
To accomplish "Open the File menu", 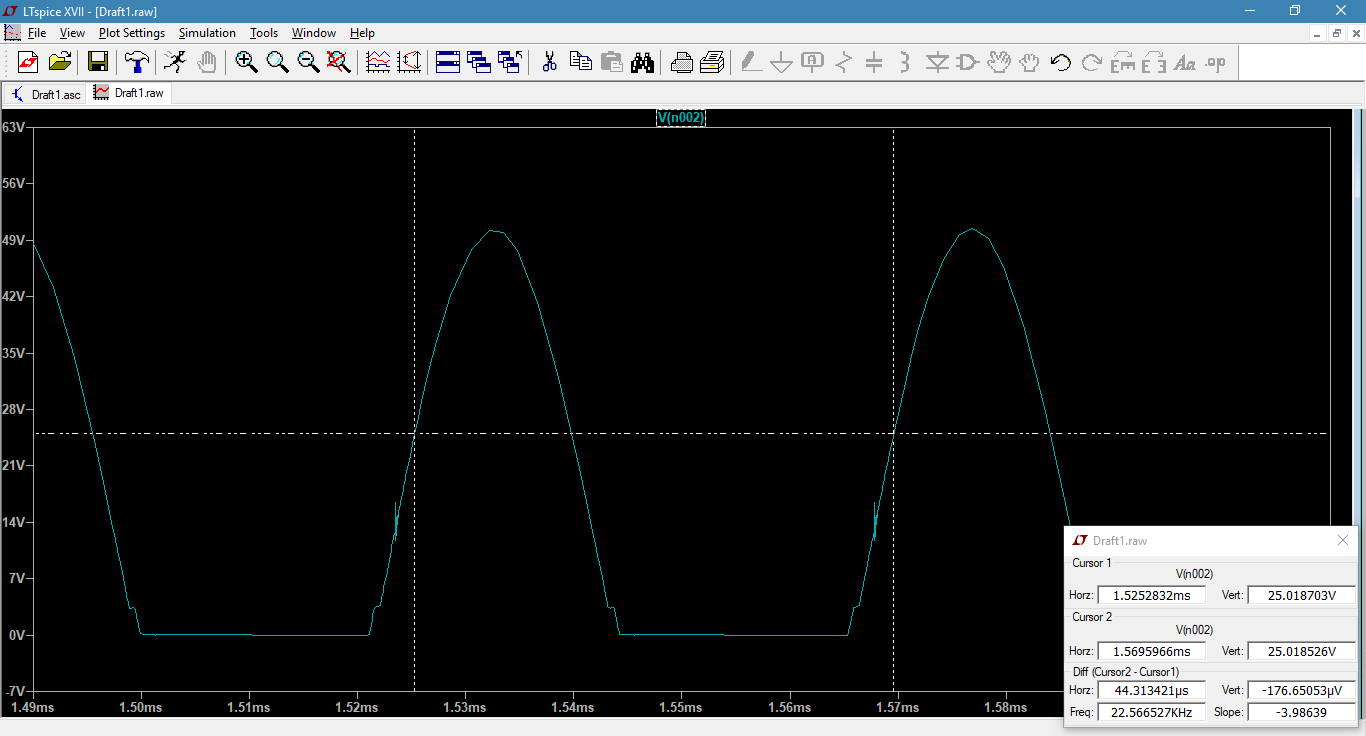I will pyautogui.click(x=37, y=33).
